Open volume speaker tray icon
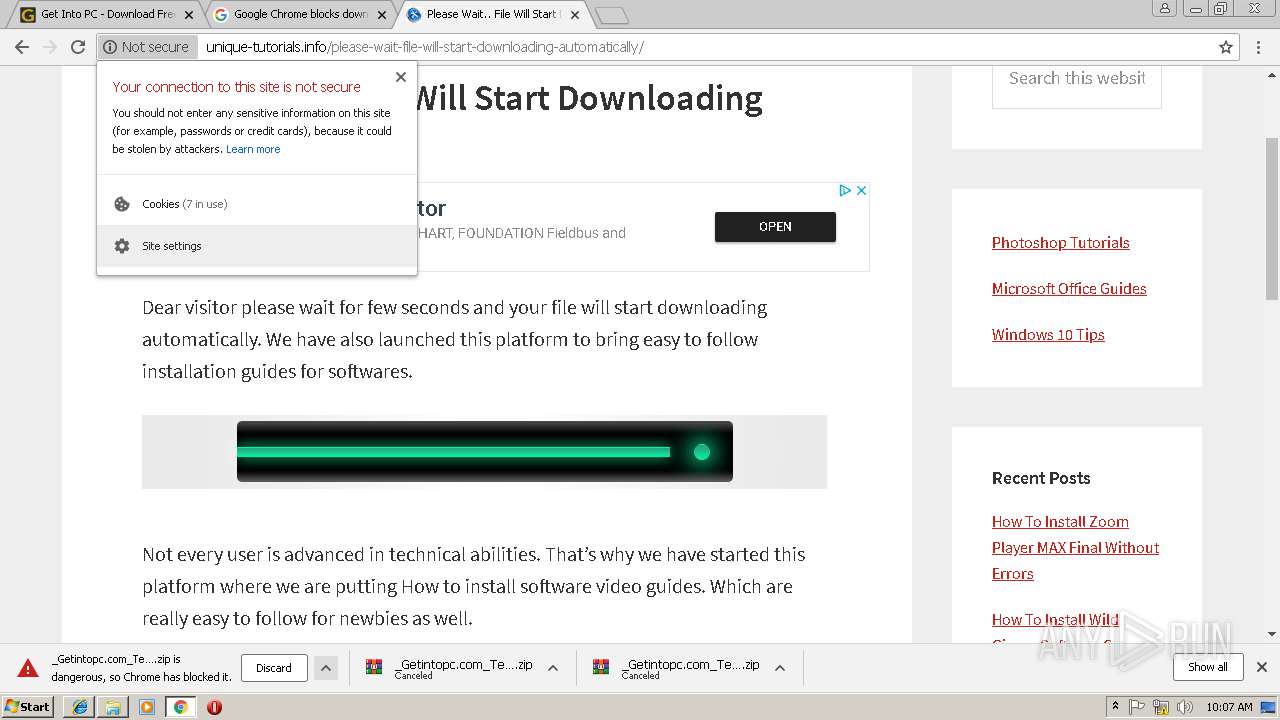 [1185, 707]
